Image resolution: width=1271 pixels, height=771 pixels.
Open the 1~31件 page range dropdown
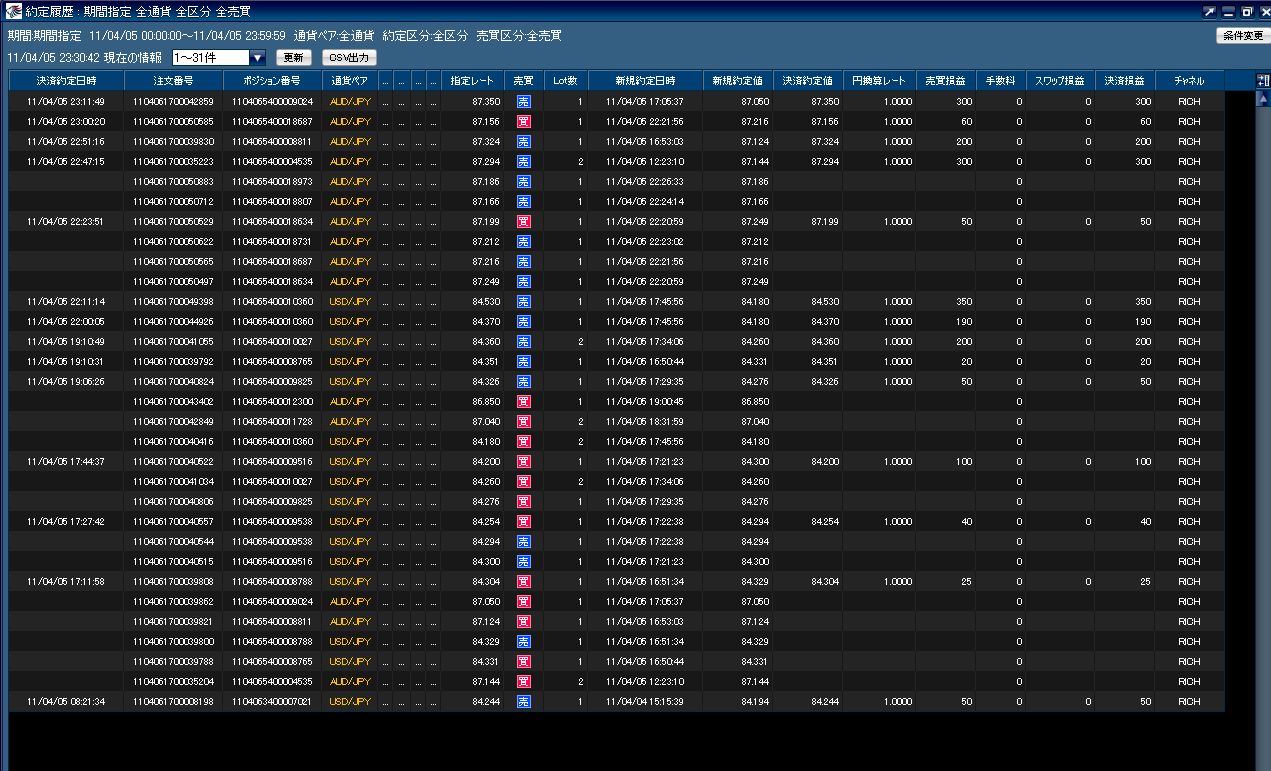click(219, 58)
